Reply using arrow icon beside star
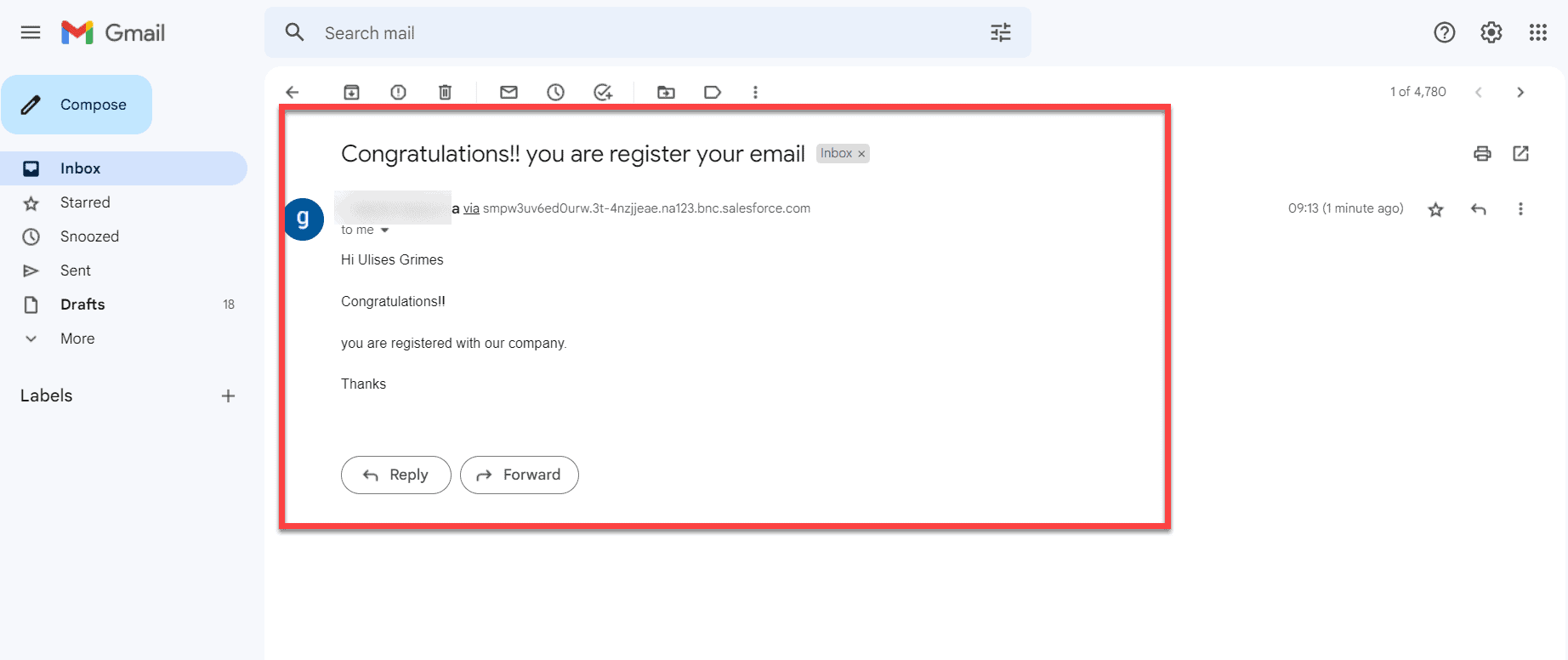 click(x=1479, y=209)
